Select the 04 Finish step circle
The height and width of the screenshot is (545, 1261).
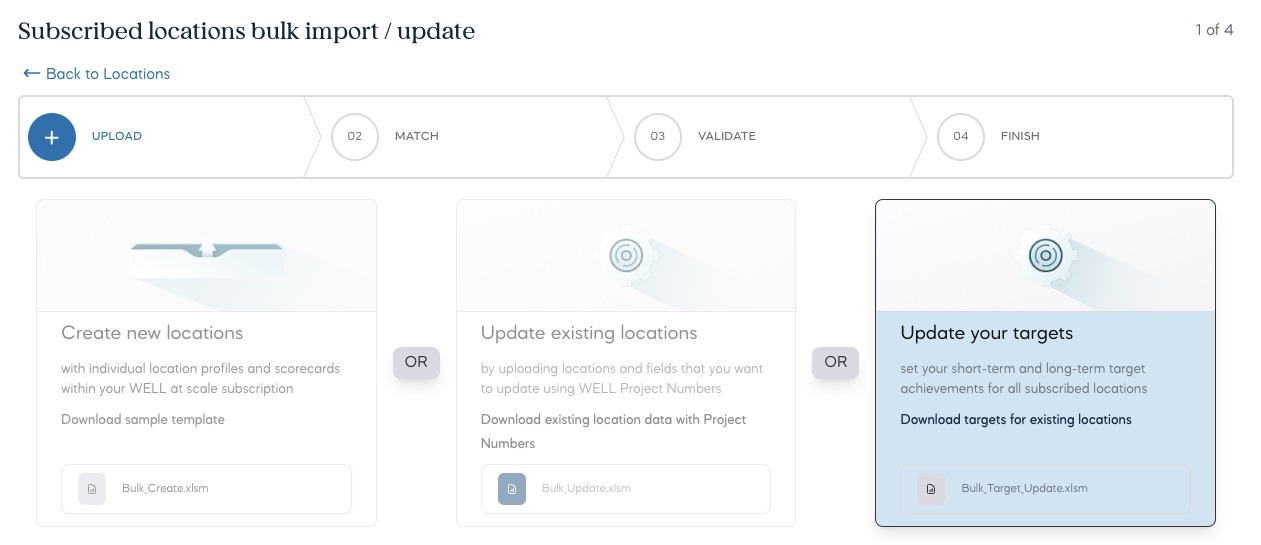[961, 137]
